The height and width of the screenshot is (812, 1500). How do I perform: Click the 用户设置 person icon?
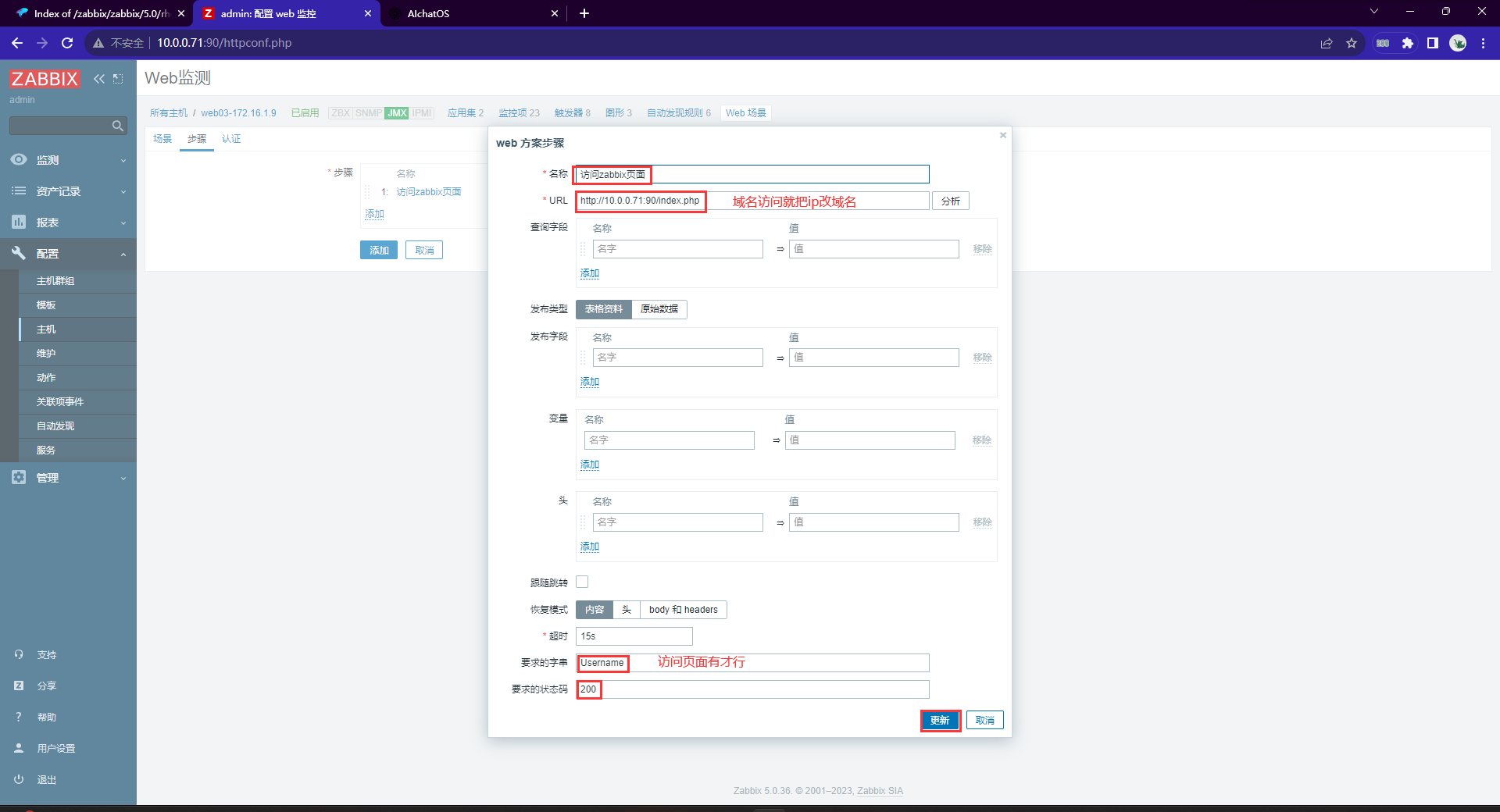[19, 748]
